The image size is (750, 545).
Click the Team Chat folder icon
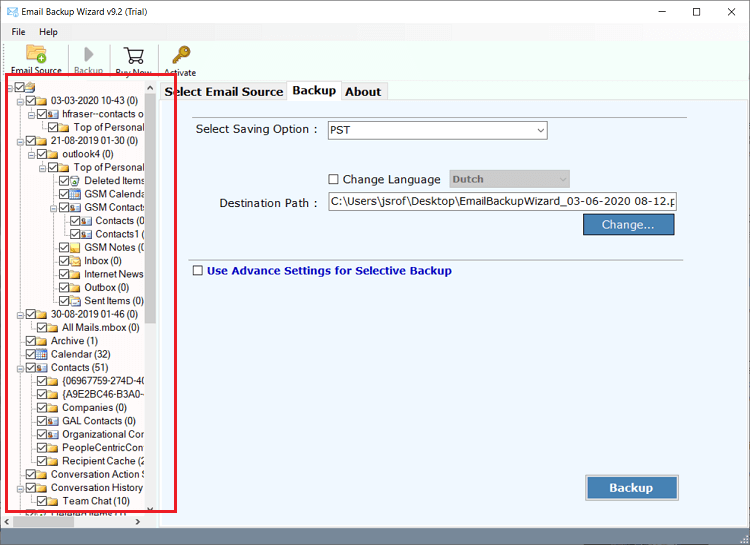point(53,501)
